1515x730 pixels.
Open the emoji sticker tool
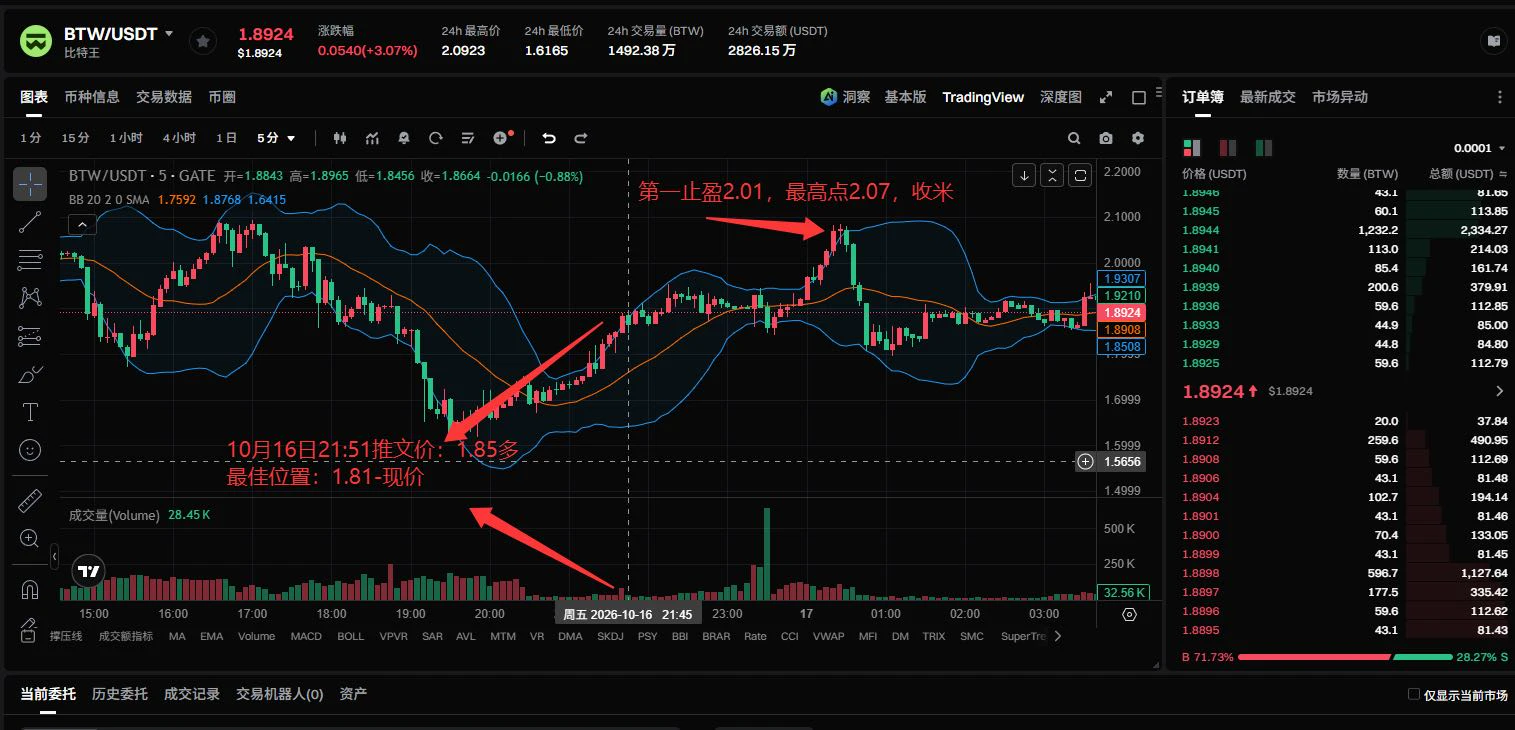(31, 450)
